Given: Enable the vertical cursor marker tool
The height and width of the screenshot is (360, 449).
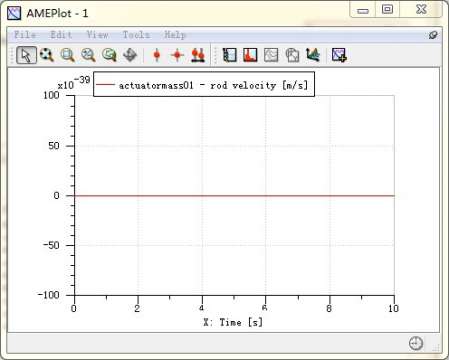Looking at the screenshot, I should click(x=157, y=55).
